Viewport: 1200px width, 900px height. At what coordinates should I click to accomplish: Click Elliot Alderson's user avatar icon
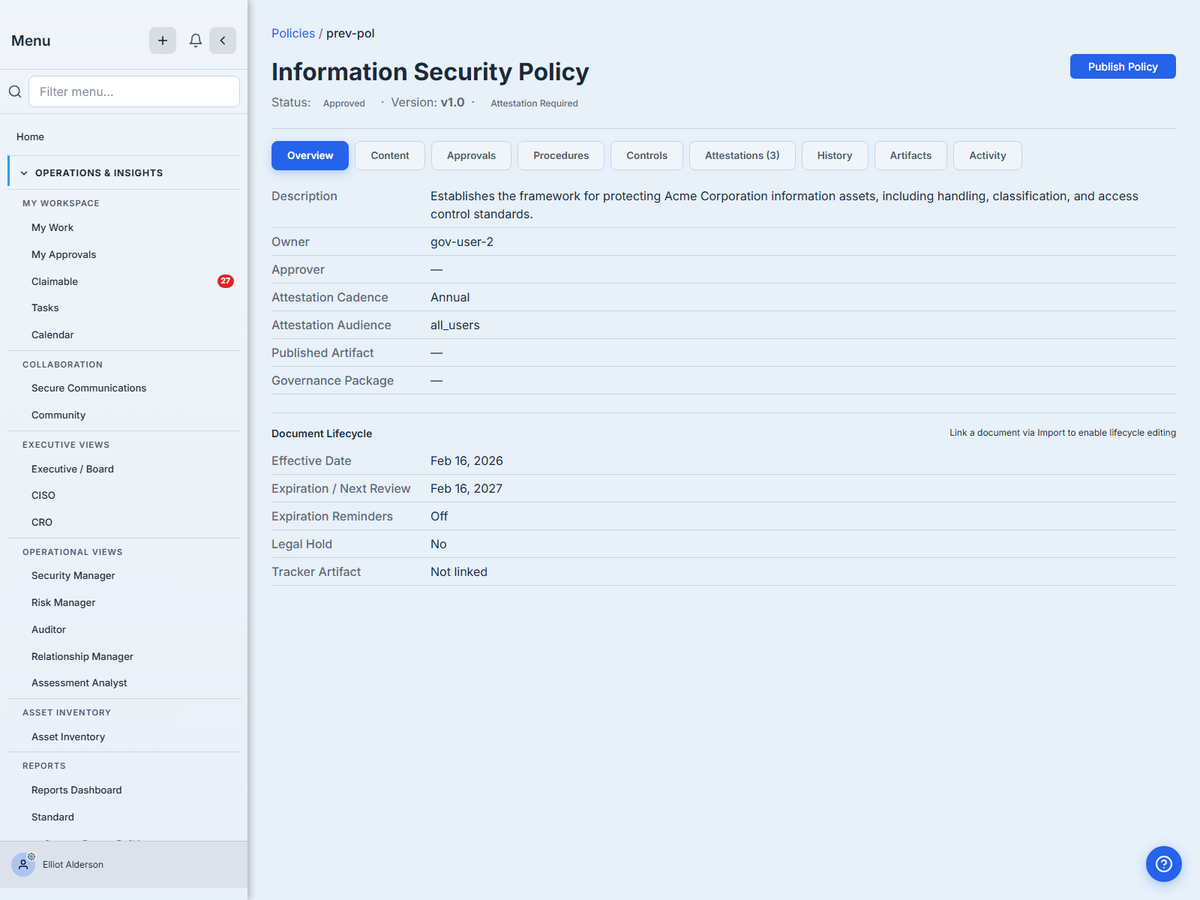pyautogui.click(x=23, y=865)
